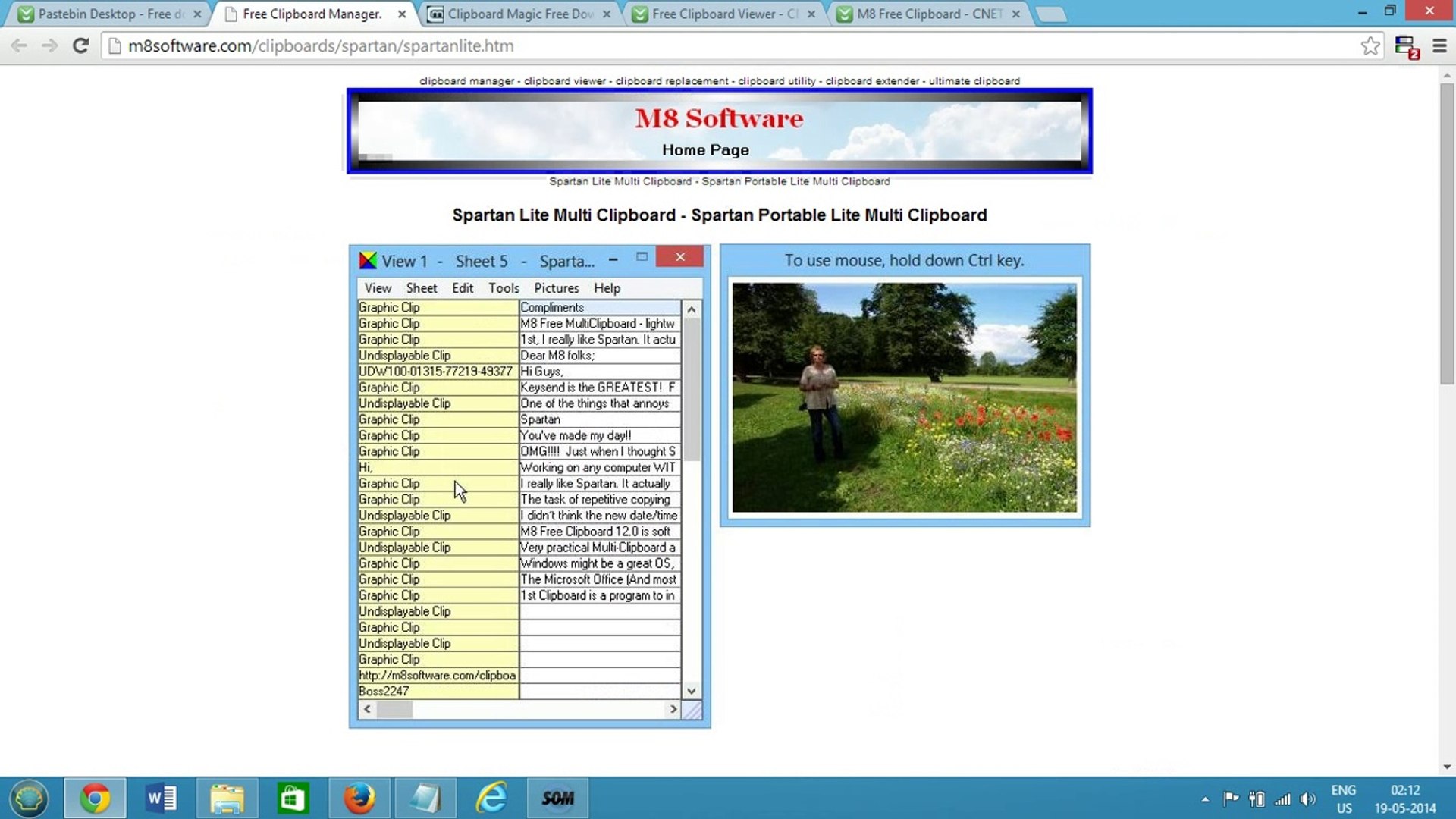Click page scroll down arrow
This screenshot has width=1456, height=819.
1447,767
